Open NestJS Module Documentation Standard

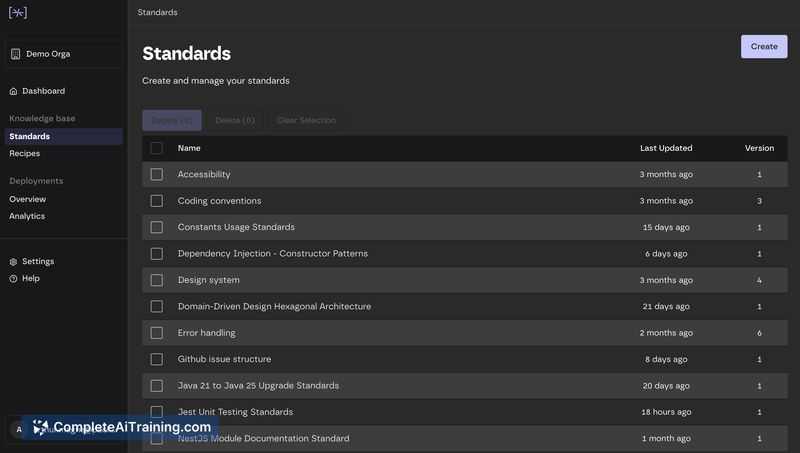click(x=264, y=439)
